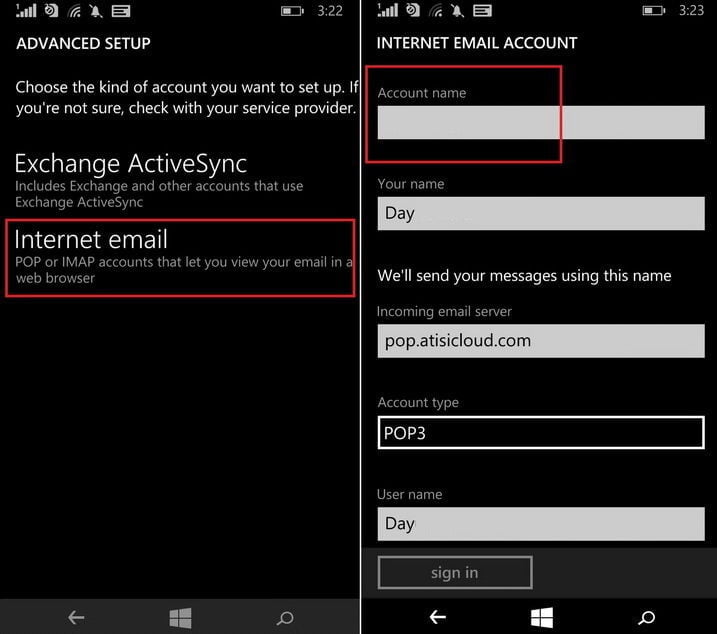Go back using the arrow under the sign in button
The height and width of the screenshot is (634, 717).
(437, 617)
